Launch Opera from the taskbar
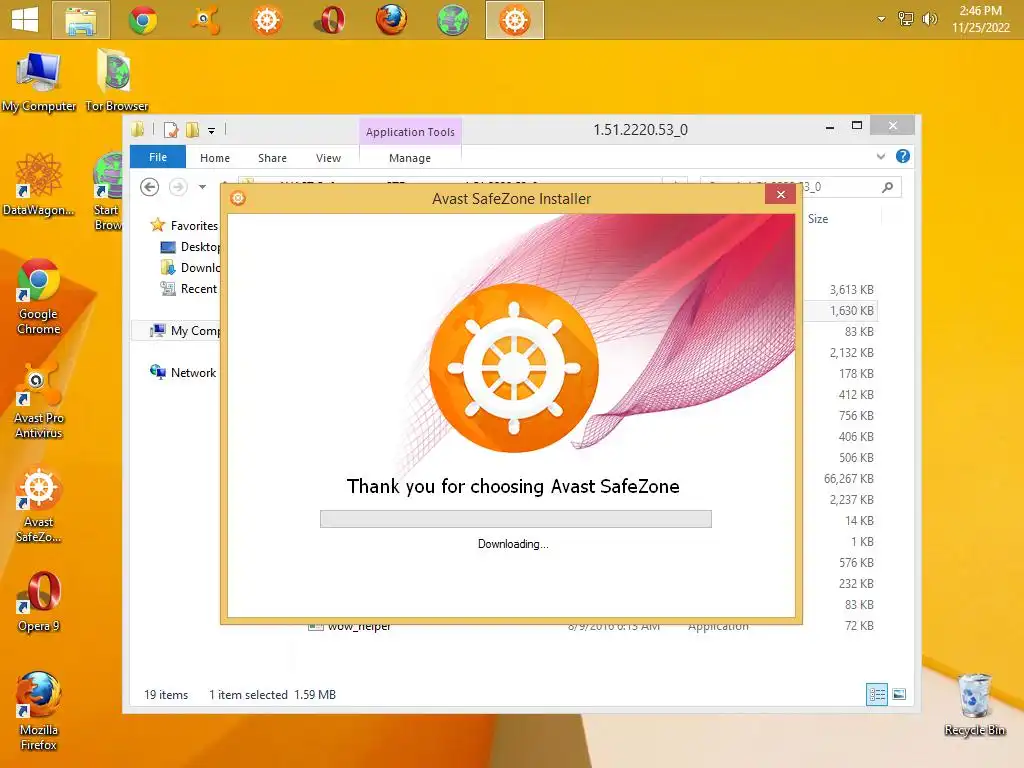The image size is (1024, 768). tap(330, 20)
